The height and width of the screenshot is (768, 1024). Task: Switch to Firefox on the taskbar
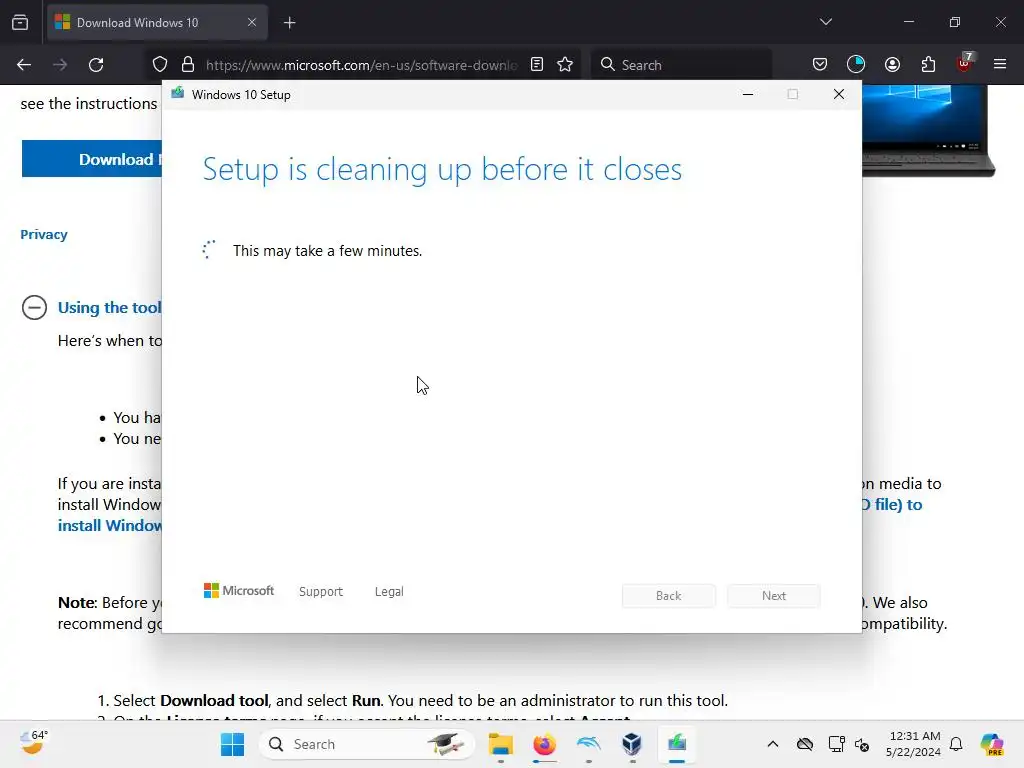pyautogui.click(x=545, y=744)
